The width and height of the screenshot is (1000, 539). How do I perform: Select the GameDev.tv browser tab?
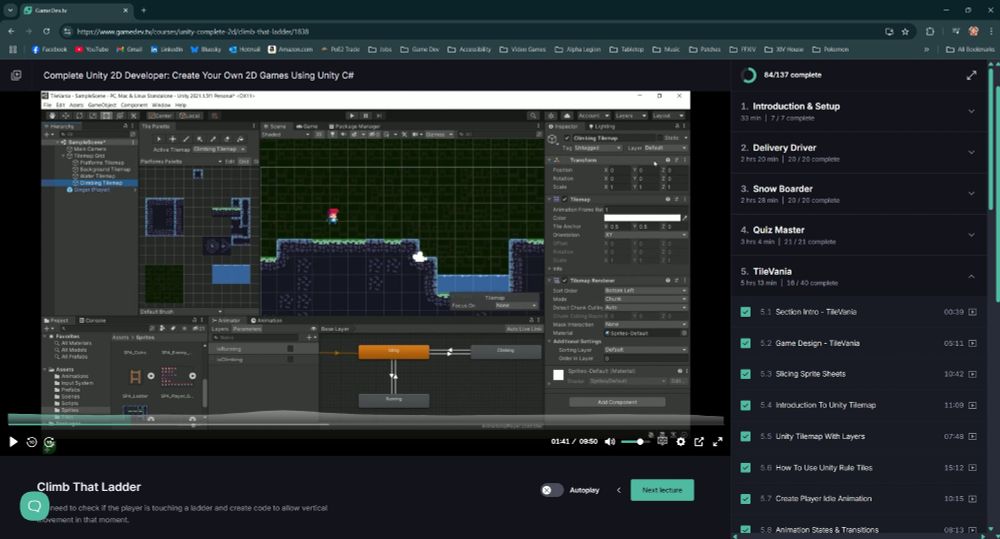76,11
